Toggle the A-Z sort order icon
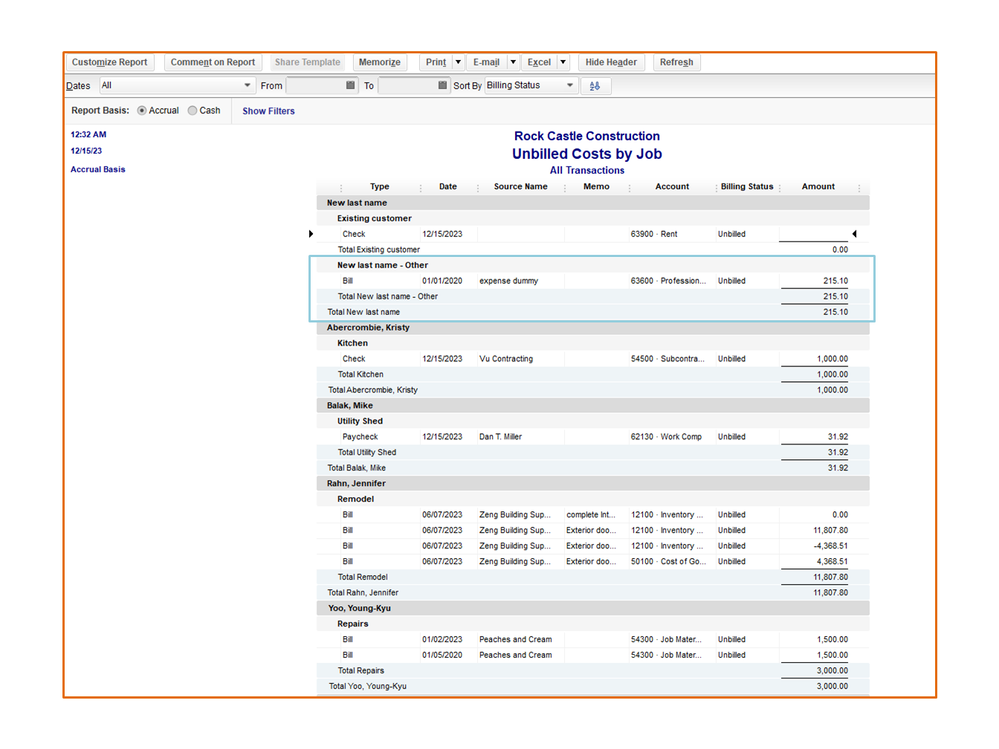Image resolution: width=999 pixels, height=749 pixels. (x=595, y=86)
